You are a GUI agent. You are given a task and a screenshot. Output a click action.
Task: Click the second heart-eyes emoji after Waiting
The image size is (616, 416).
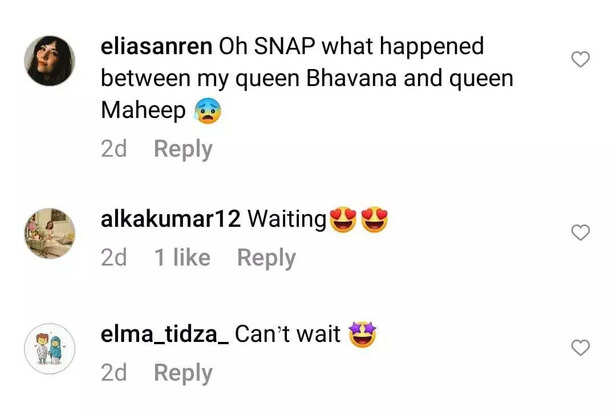click(x=374, y=219)
